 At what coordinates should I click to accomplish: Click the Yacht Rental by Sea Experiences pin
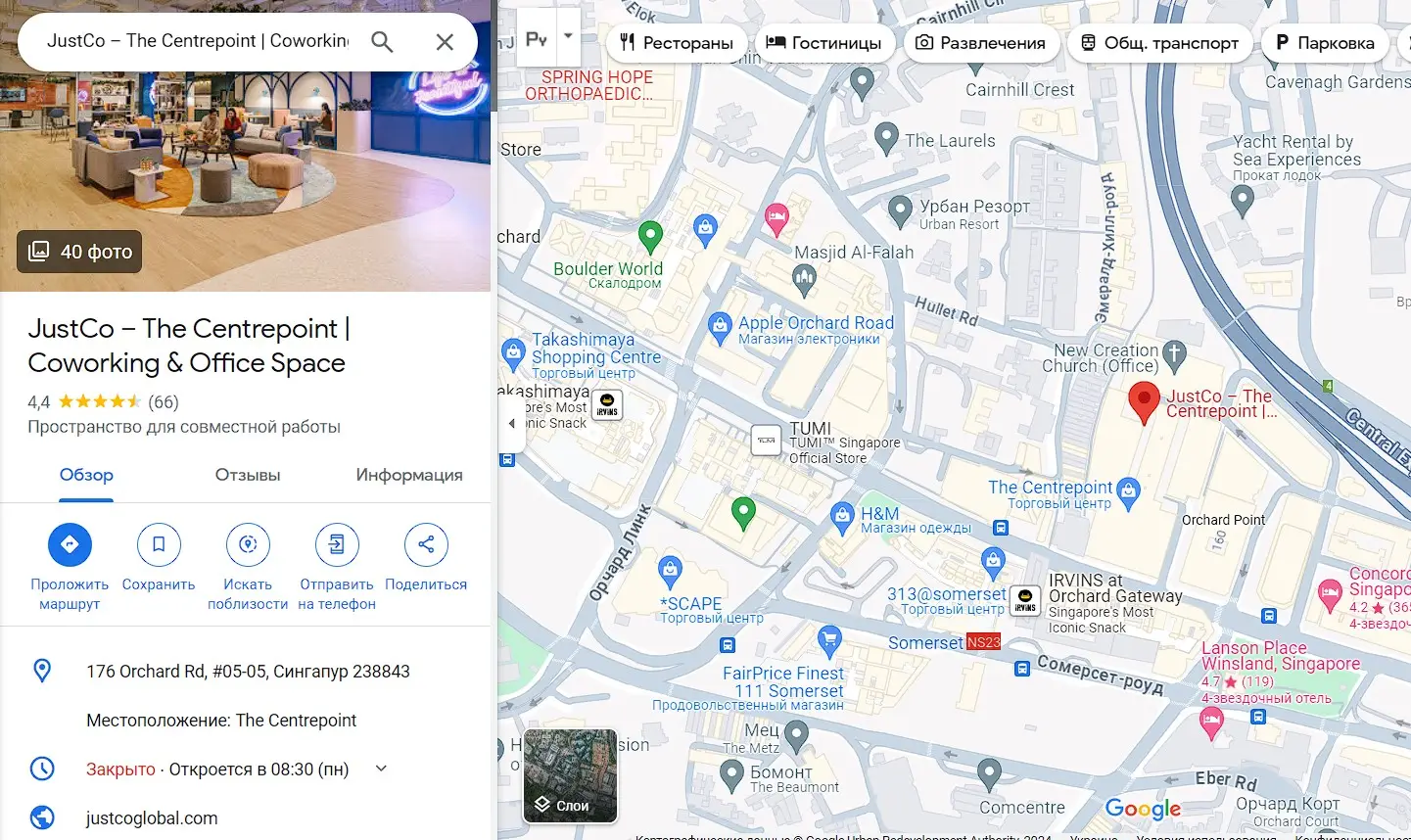coord(1242,200)
